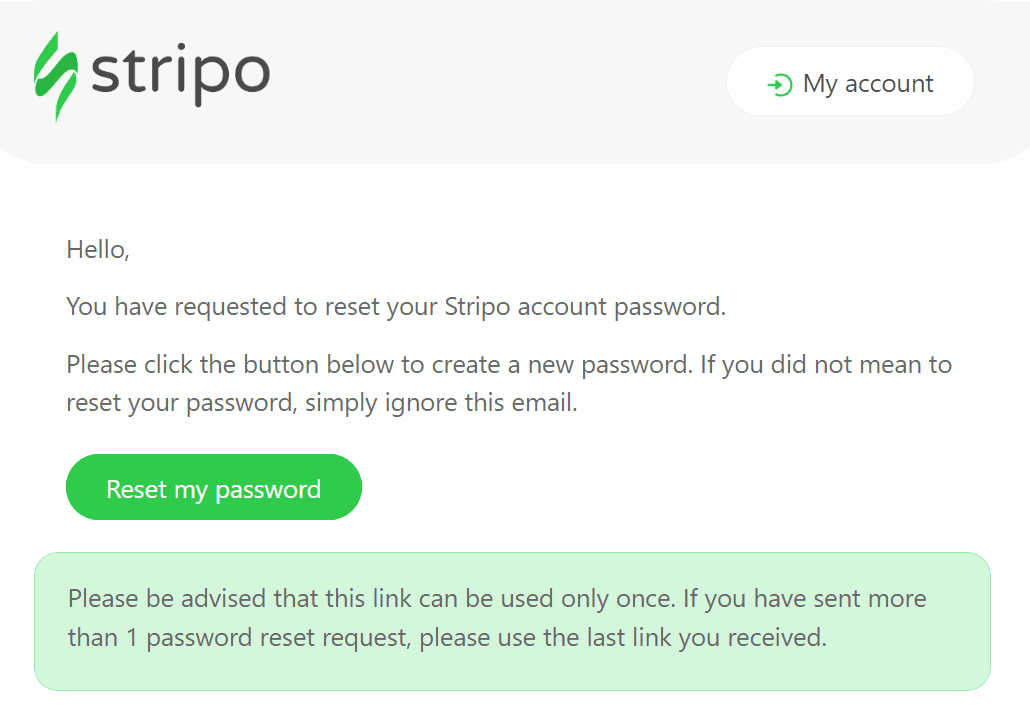Click the "please use the last link" line
Viewport: 1030px width, 722px height.
[x=447, y=637]
